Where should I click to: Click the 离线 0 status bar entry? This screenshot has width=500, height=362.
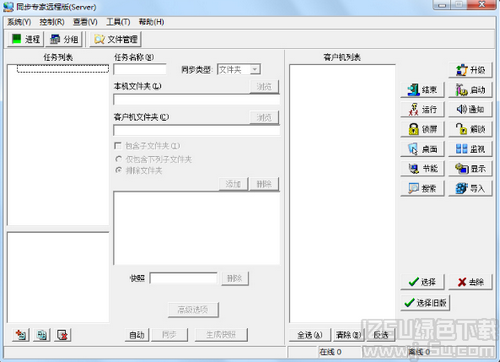pyautogui.click(x=419, y=352)
